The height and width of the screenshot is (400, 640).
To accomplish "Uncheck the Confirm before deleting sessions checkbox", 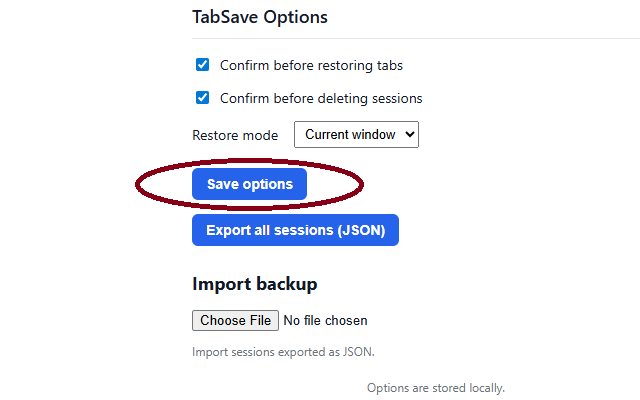I will [202, 98].
